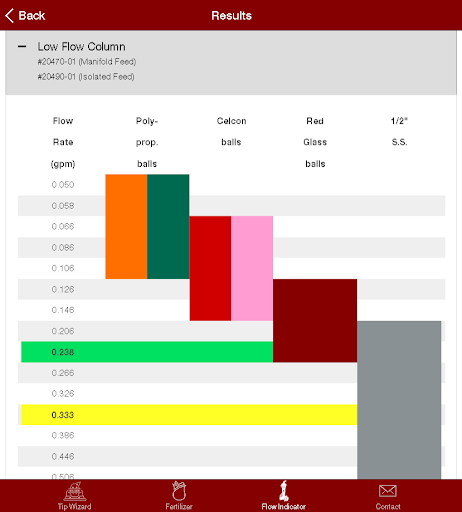Click the 0.106 flow rate value
Screen dimensions: 462x512
[63, 268]
